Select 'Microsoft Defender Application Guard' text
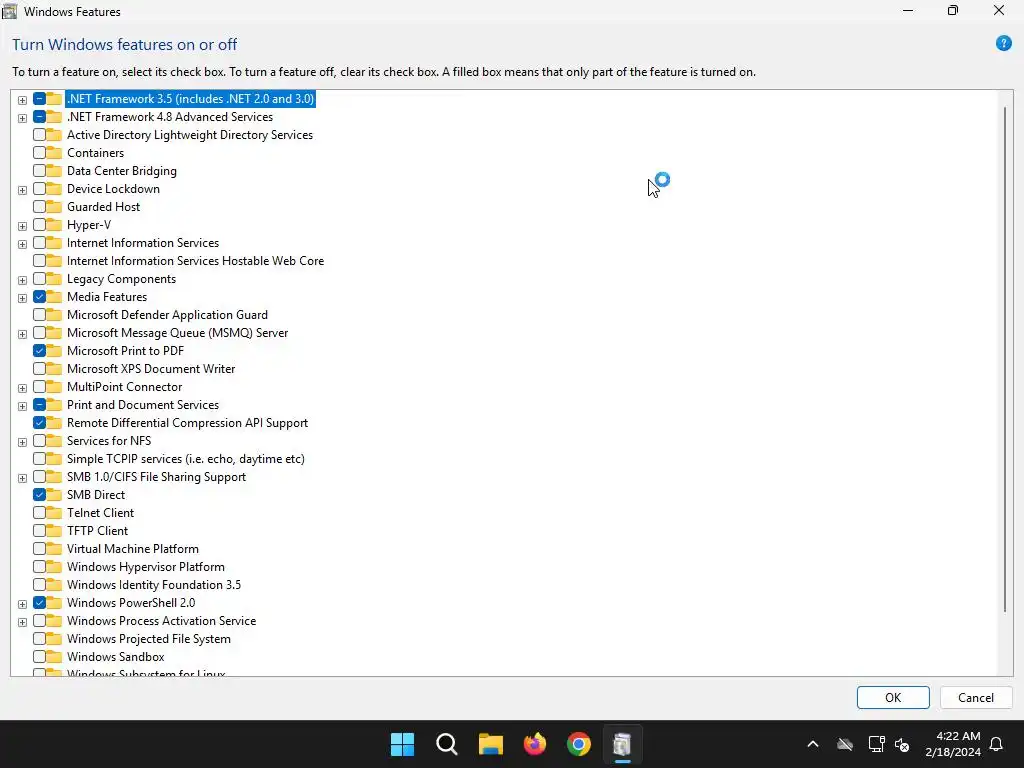 (x=167, y=315)
